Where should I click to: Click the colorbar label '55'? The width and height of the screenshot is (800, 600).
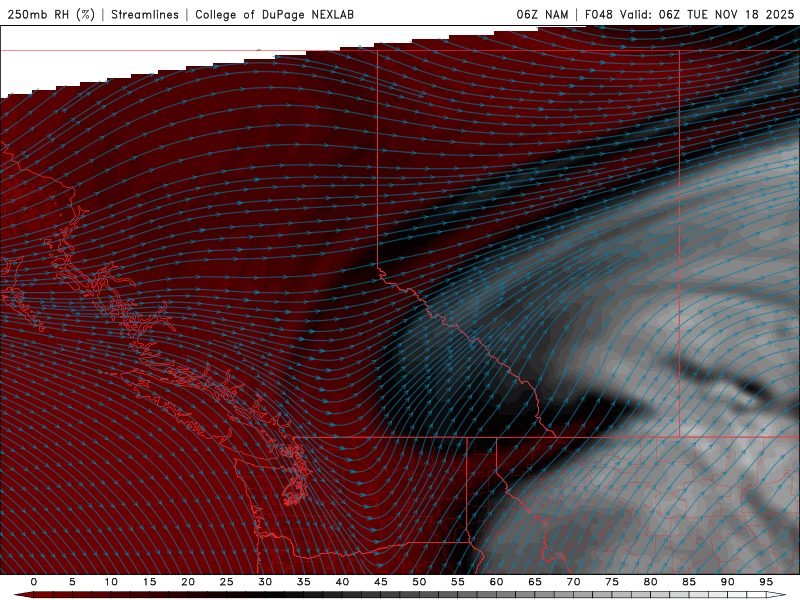(x=458, y=582)
